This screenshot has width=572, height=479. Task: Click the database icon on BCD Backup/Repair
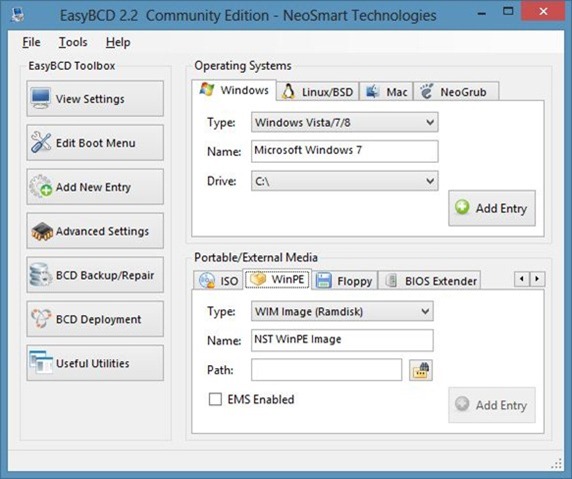(40, 274)
